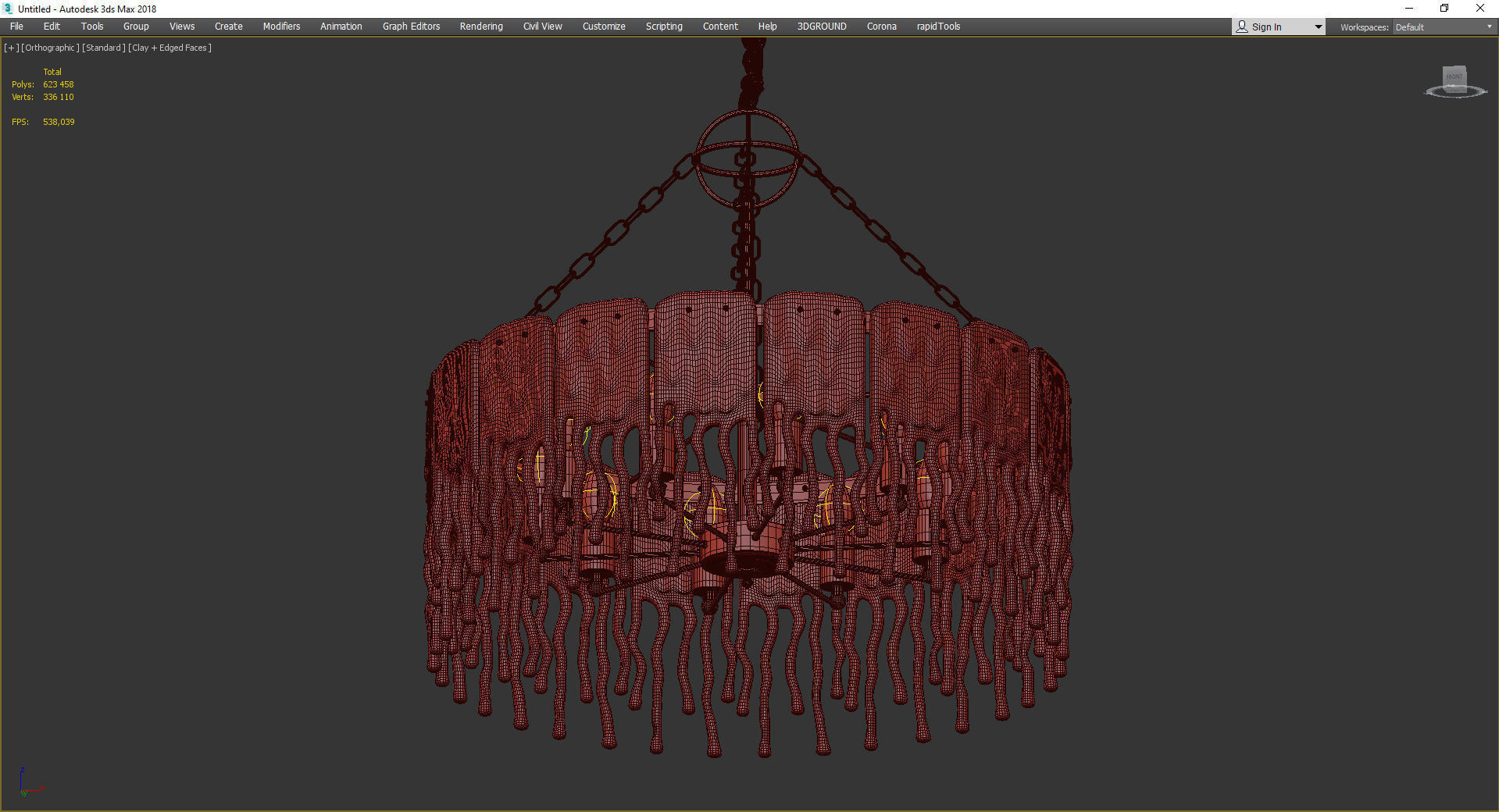The image size is (1499, 812).
Task: Open the Rendering menu
Action: 481,27
